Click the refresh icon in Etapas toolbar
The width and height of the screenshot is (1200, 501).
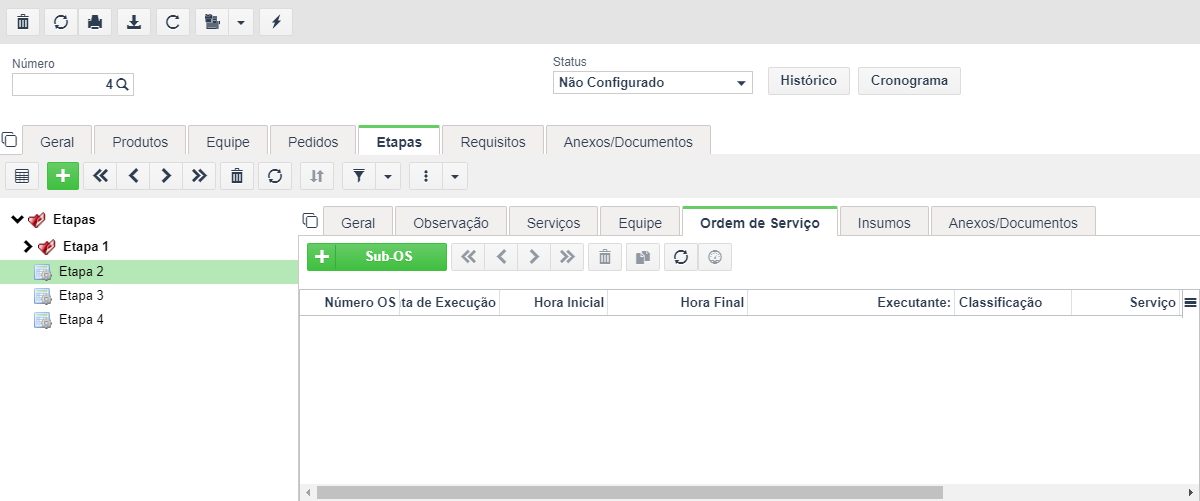point(275,176)
